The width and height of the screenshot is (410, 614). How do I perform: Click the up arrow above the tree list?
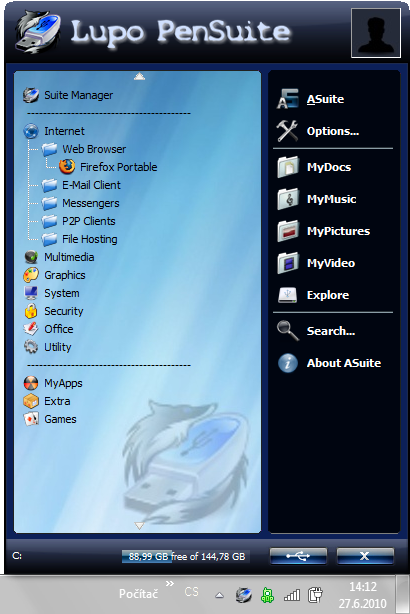(139, 76)
